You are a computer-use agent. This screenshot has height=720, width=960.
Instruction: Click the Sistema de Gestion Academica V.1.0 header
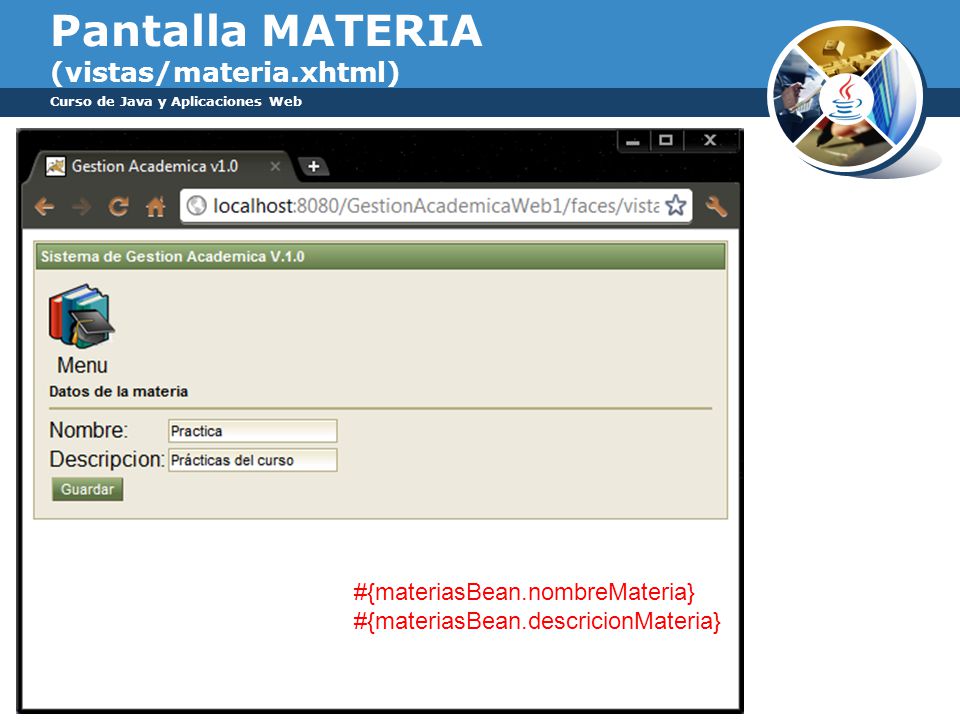pos(381,257)
